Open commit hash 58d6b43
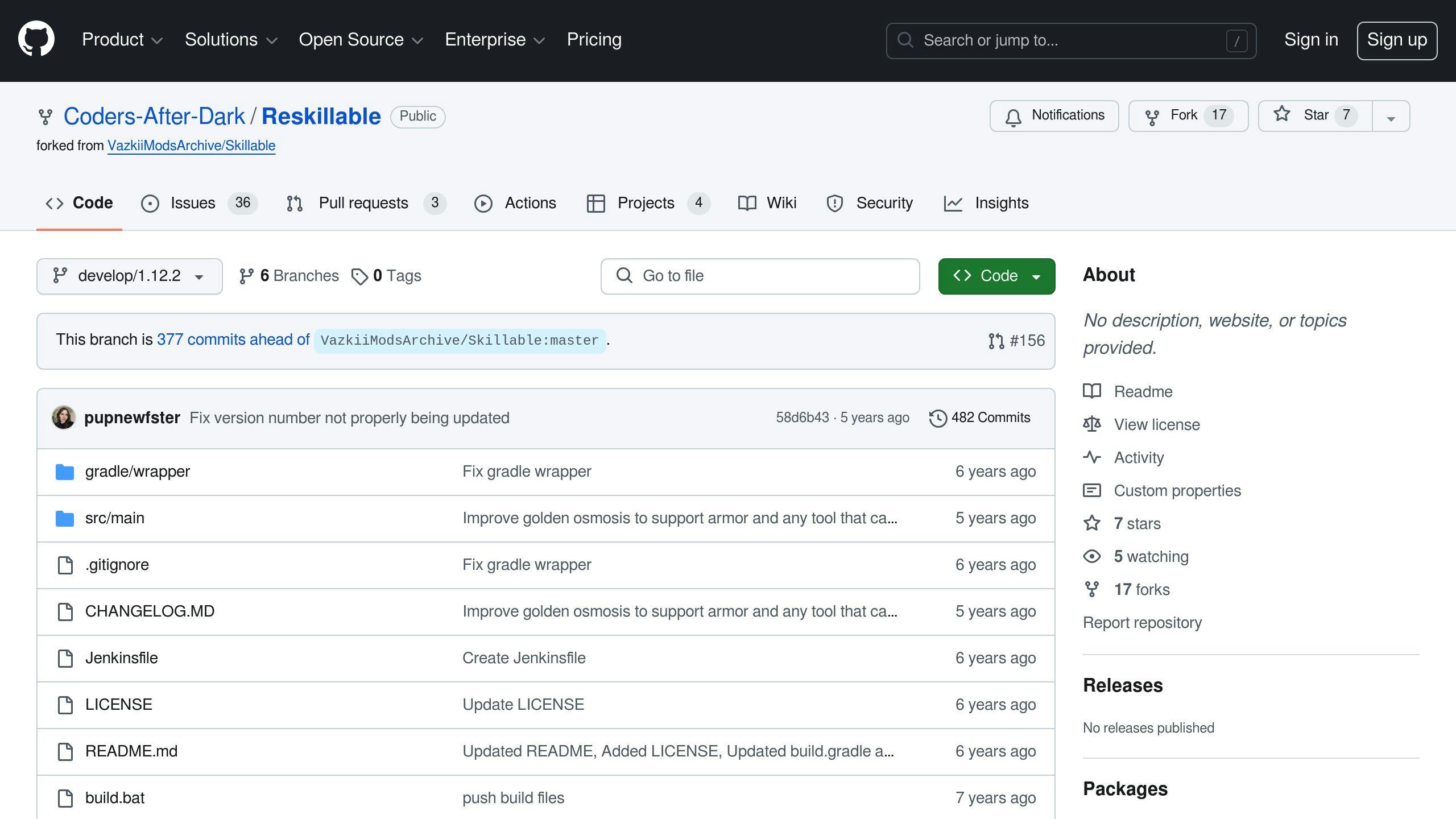 pos(803,418)
